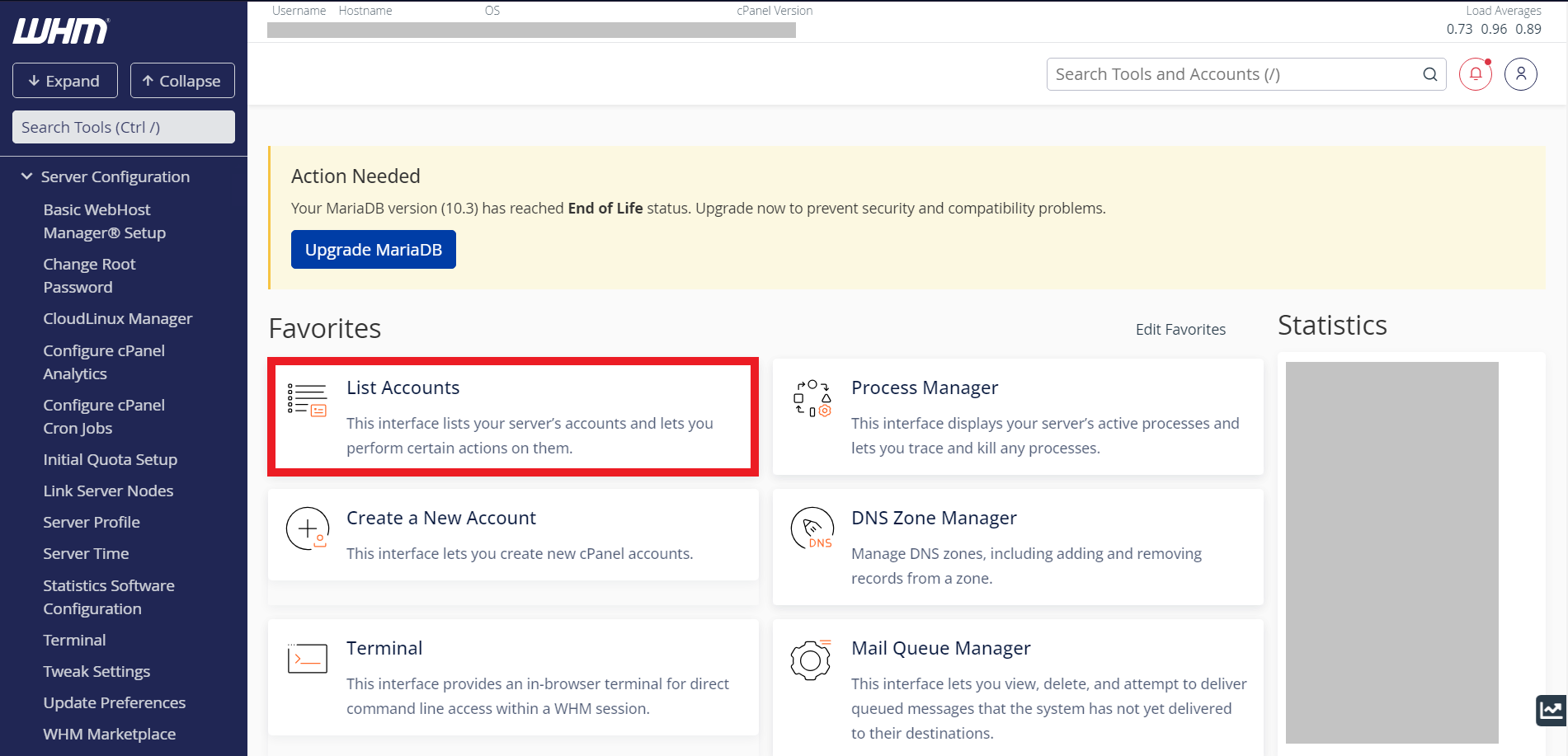Open CloudLinux Manager in sidebar
Viewport: 1568px width, 756px height.
point(118,318)
